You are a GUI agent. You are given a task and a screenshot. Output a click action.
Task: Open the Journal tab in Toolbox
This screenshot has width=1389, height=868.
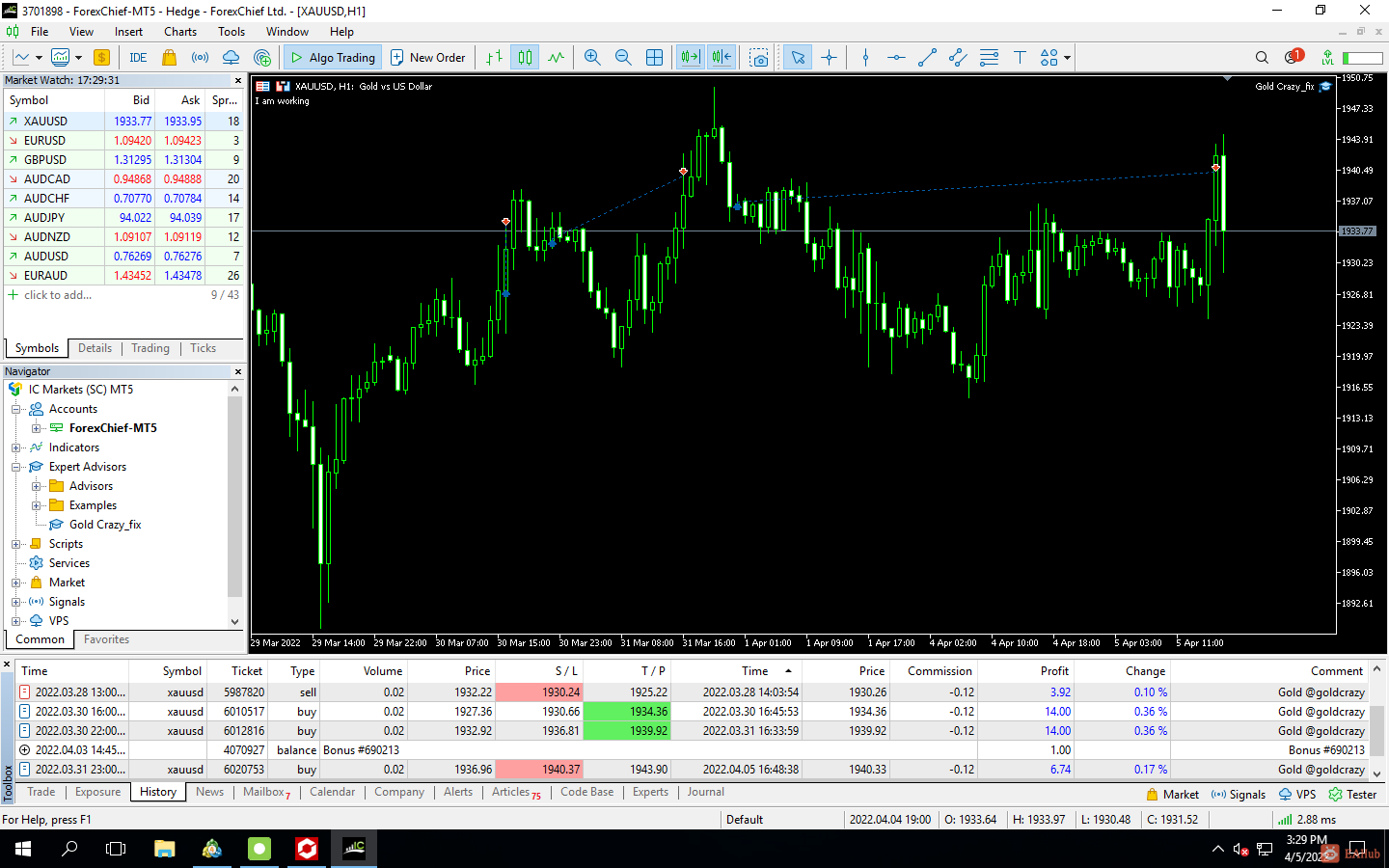coord(706,792)
